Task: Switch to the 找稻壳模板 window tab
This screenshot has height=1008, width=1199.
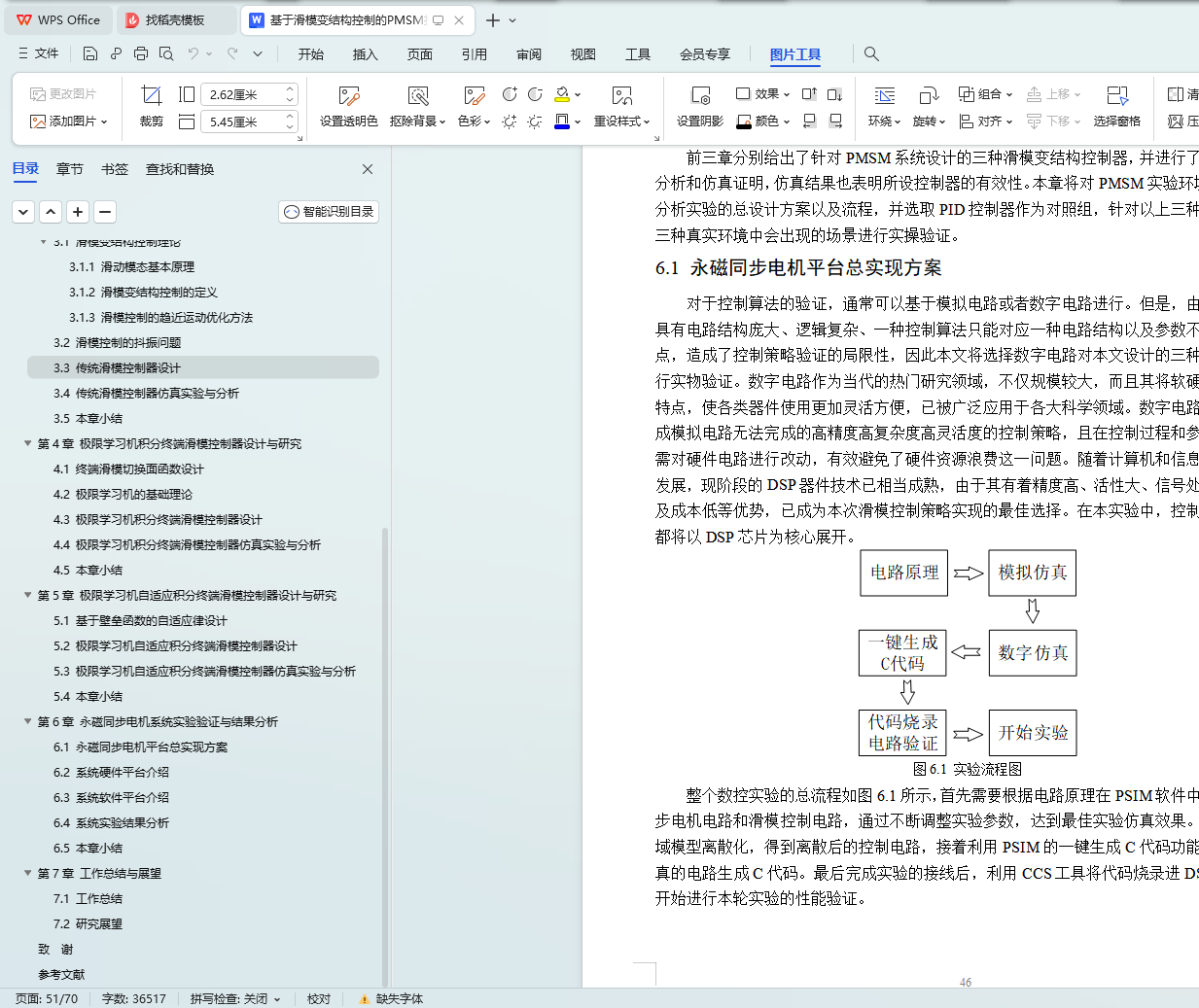Action: [176, 19]
